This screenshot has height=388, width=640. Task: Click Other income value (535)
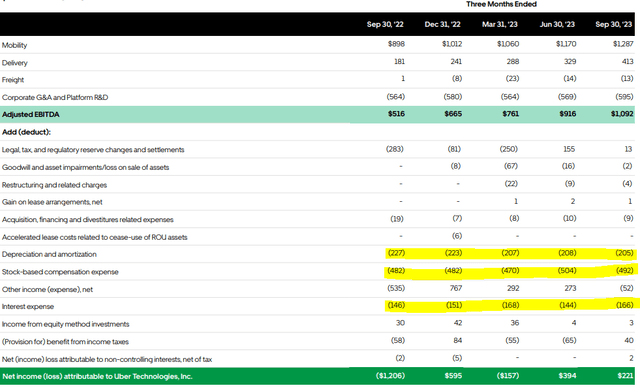pos(396,288)
